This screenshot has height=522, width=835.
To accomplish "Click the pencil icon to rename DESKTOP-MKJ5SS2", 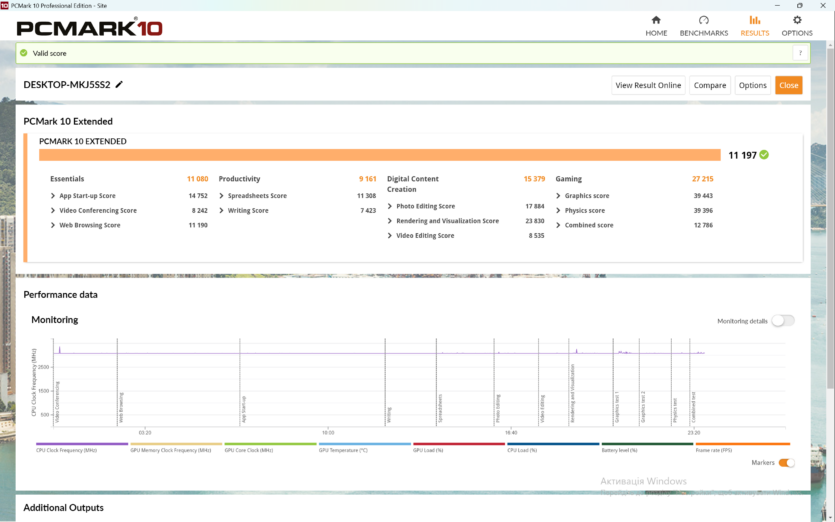I will 119,84.
